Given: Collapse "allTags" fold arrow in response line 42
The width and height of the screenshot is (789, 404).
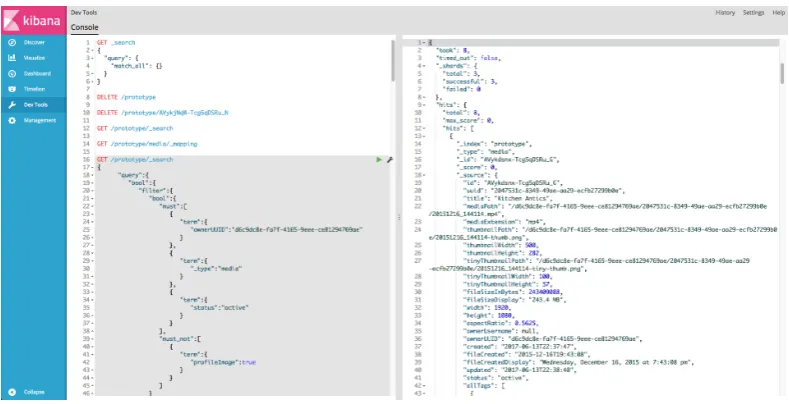Looking at the screenshot, I should [x=424, y=386].
